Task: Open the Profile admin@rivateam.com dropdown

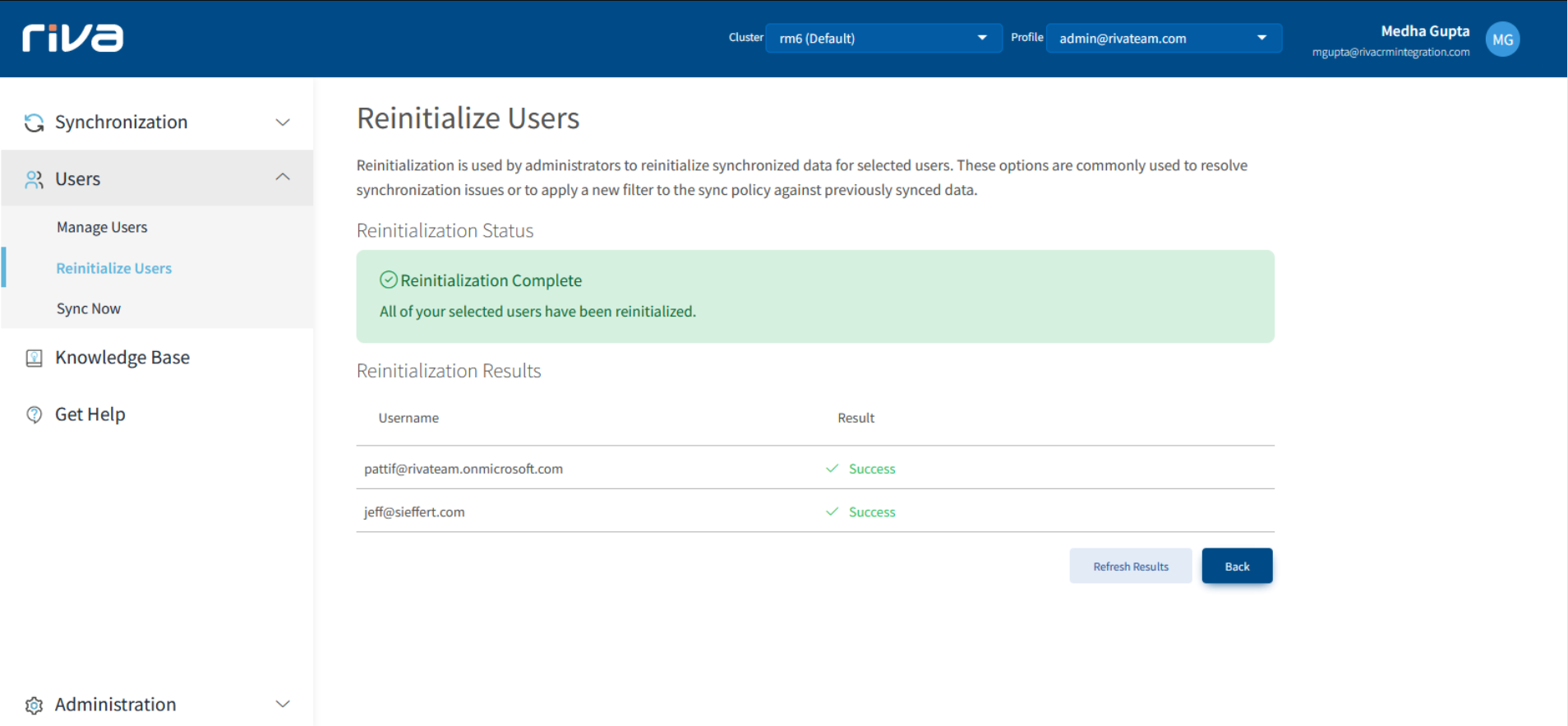Action: (x=1164, y=38)
